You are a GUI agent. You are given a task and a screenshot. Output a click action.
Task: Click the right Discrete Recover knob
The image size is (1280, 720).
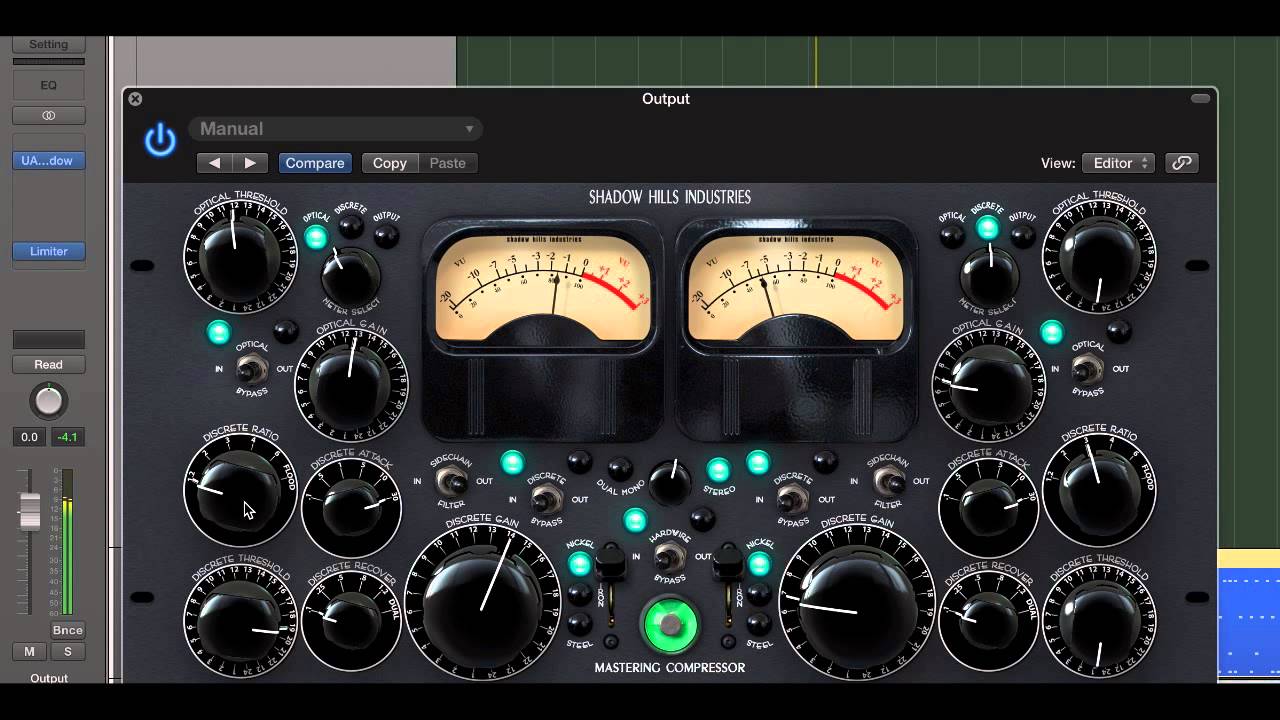[x=988, y=620]
